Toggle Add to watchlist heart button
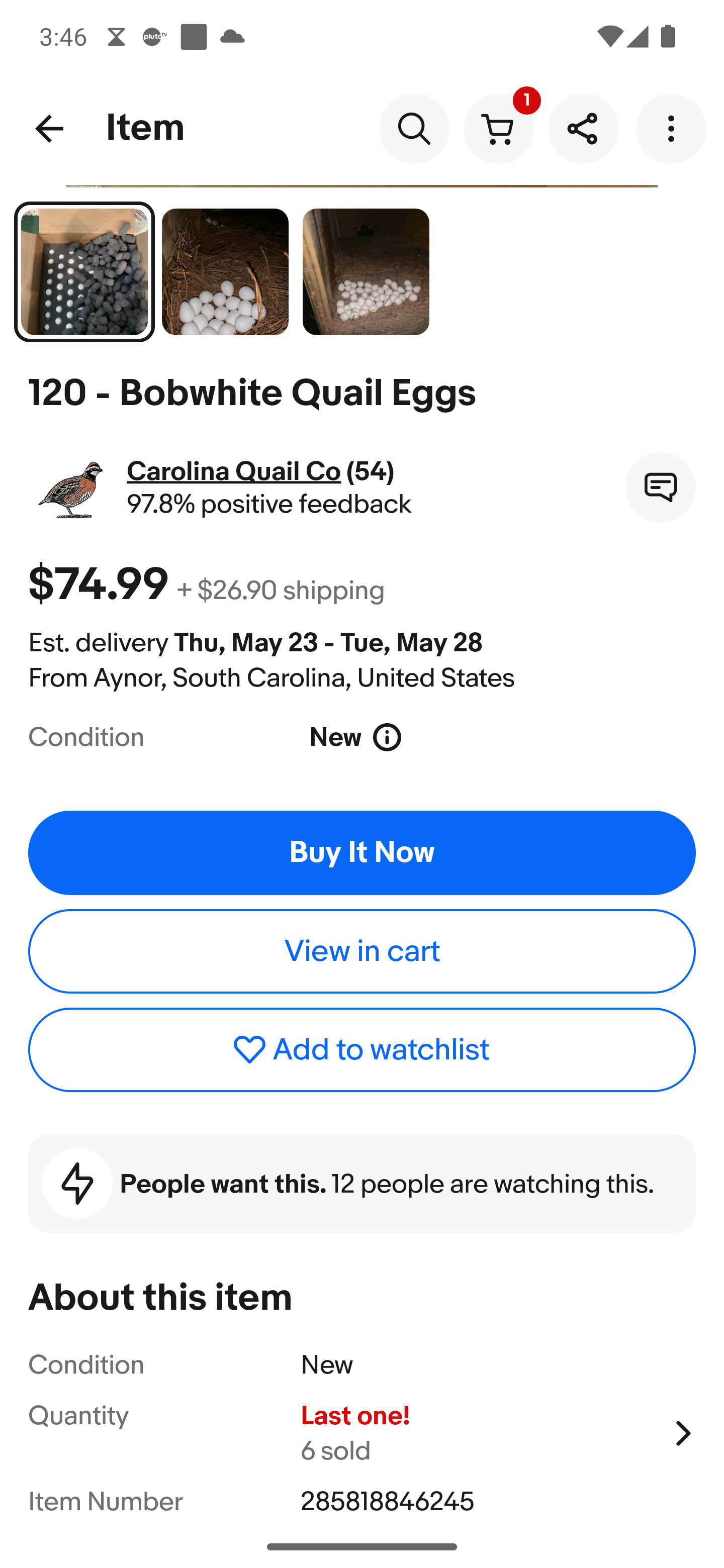The height and width of the screenshot is (1568, 724). point(361,1049)
